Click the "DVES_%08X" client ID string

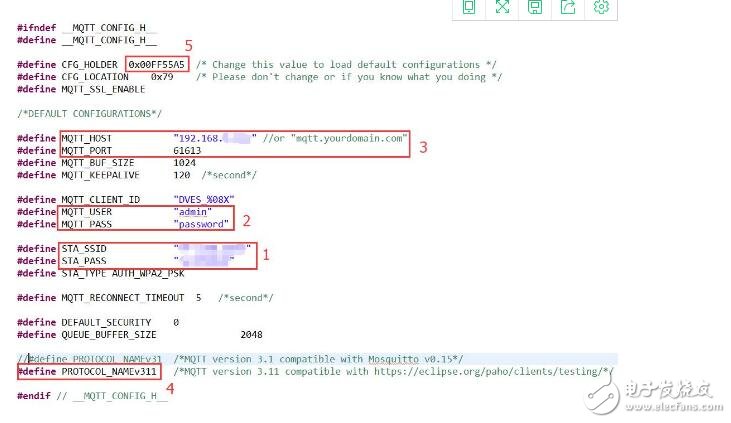coord(207,199)
